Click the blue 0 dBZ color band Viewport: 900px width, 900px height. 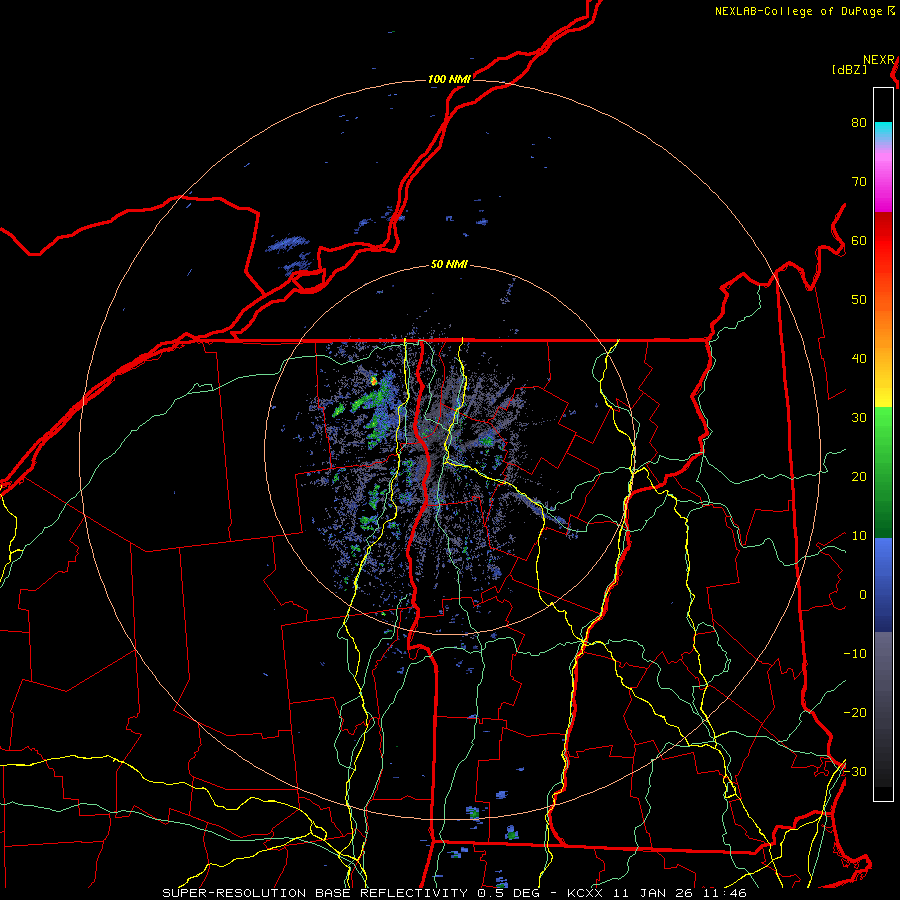(883, 585)
